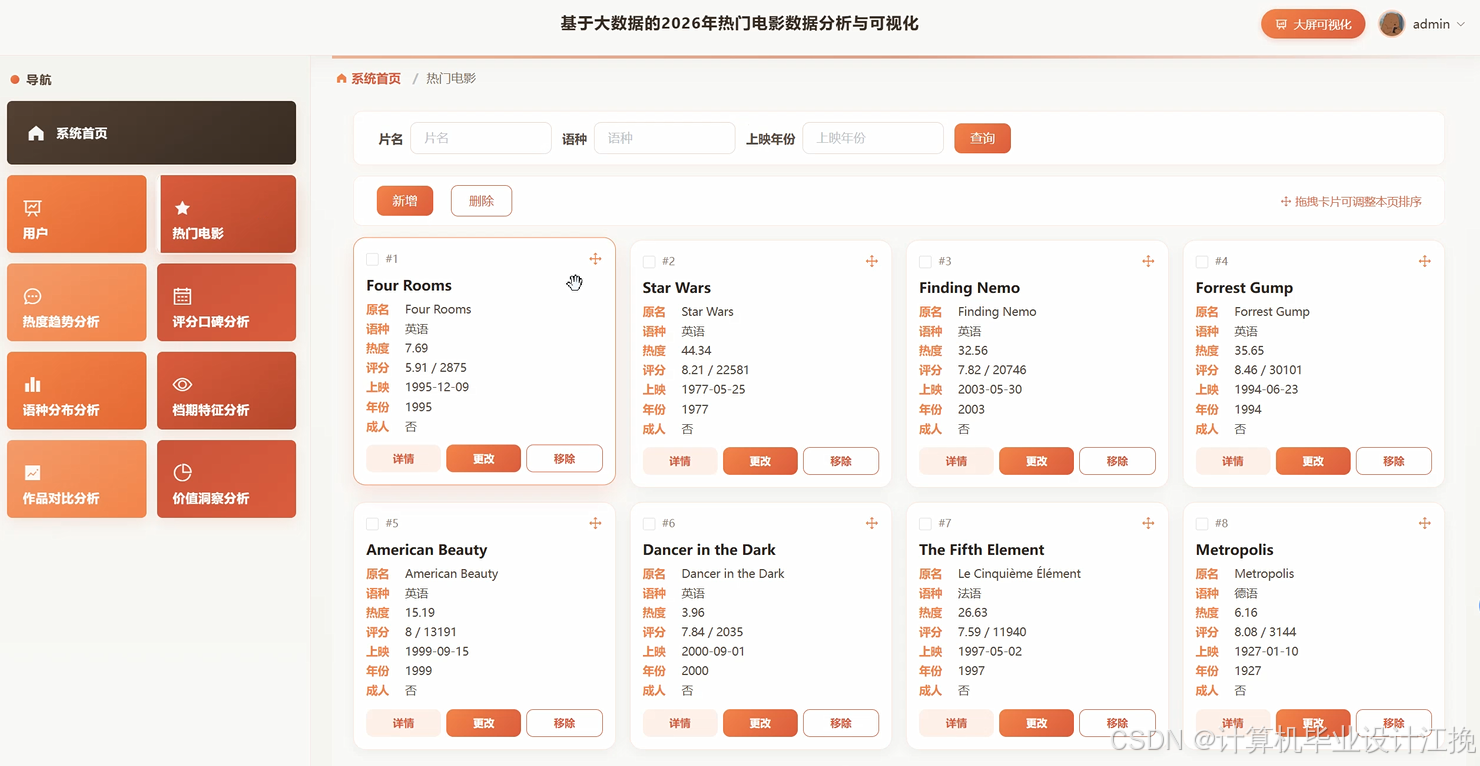Tick checkbox on card #8 Metropolis
The width and height of the screenshot is (1480, 766).
[1202, 523]
